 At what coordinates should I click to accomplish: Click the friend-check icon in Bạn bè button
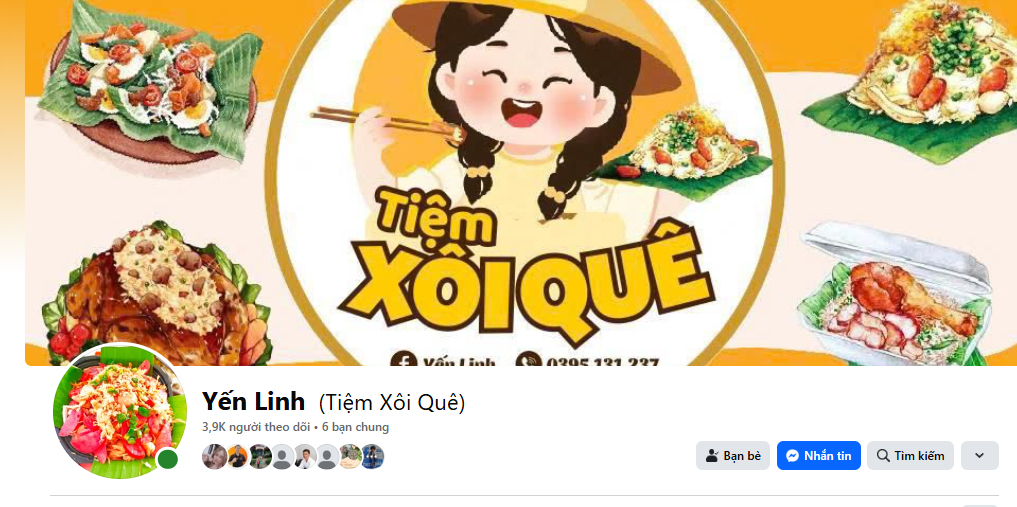click(712, 456)
